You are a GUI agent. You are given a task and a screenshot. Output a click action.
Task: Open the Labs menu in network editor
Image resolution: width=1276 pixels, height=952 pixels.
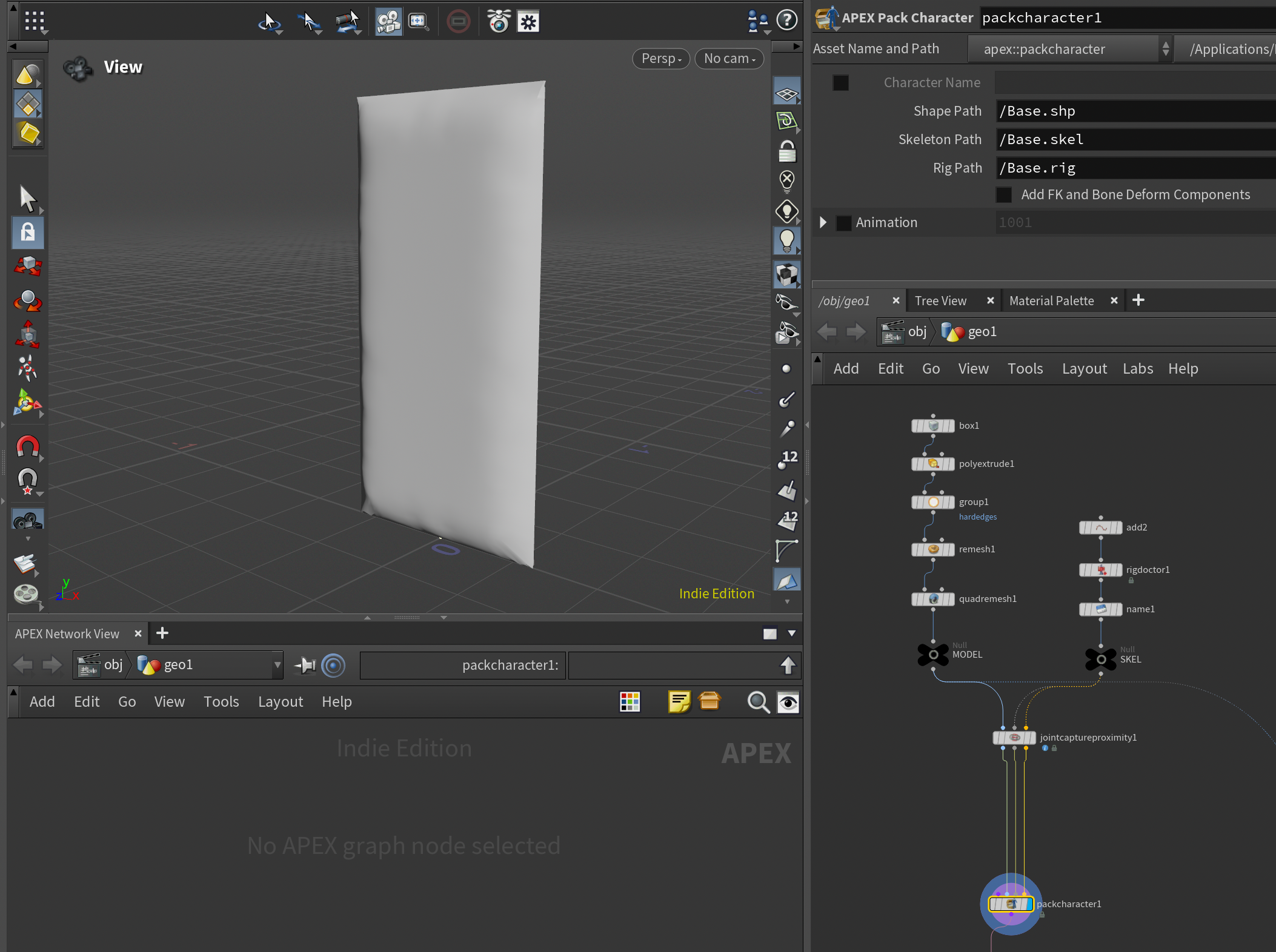click(1137, 369)
